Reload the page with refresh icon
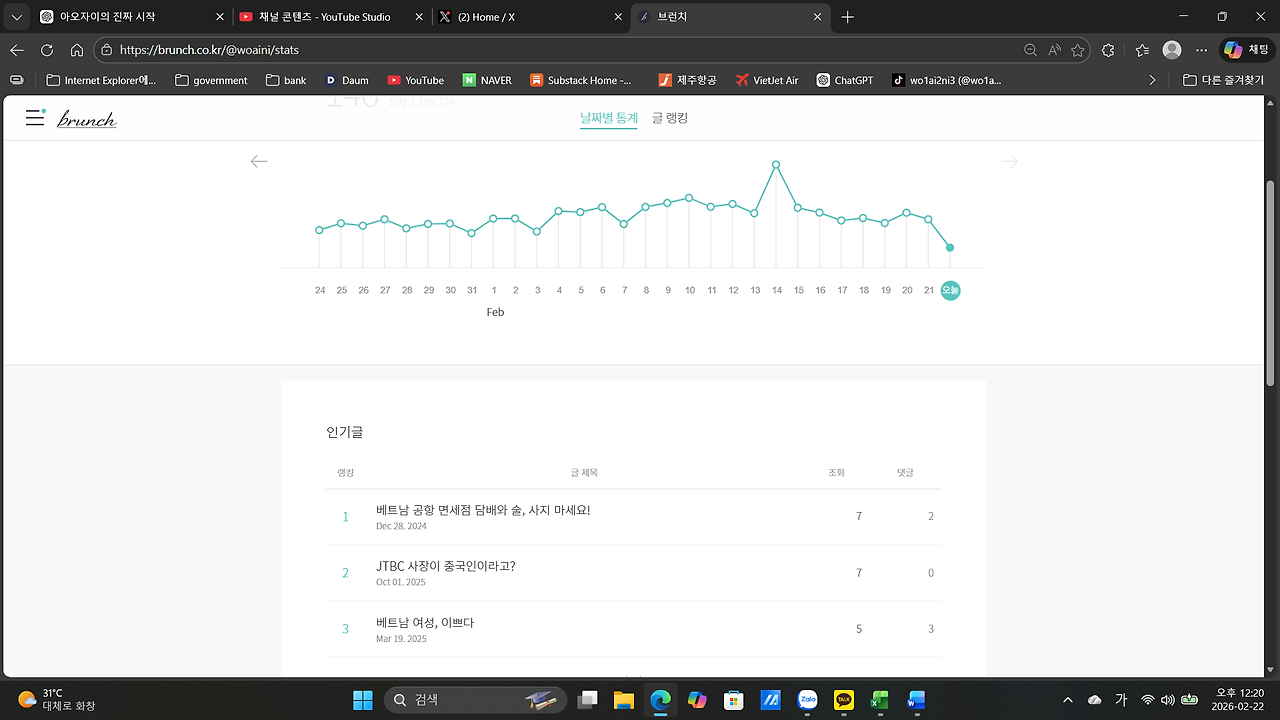1280x720 pixels. [47, 50]
